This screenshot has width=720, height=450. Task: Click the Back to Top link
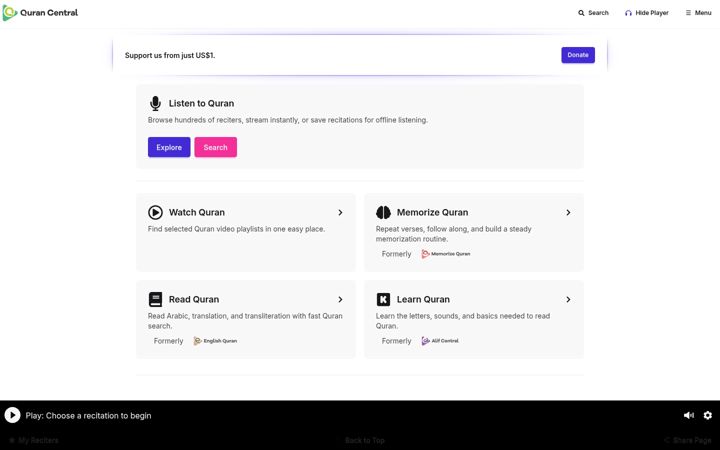pyautogui.click(x=365, y=440)
